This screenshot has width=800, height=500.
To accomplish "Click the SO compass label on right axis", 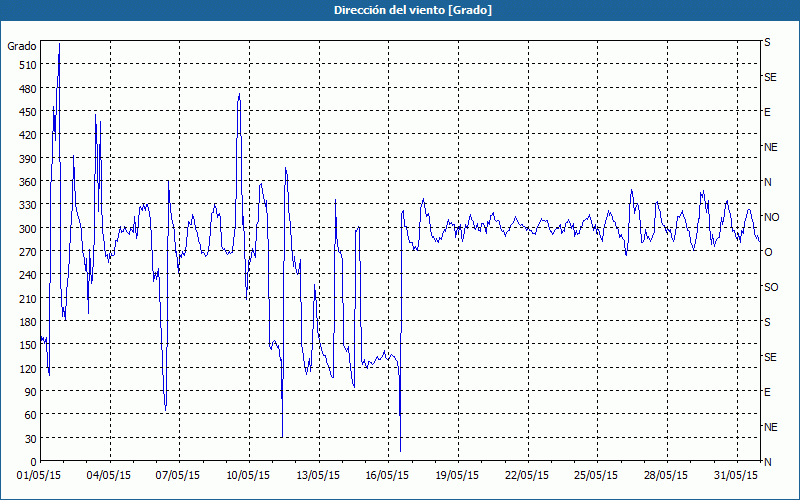I will (x=771, y=287).
